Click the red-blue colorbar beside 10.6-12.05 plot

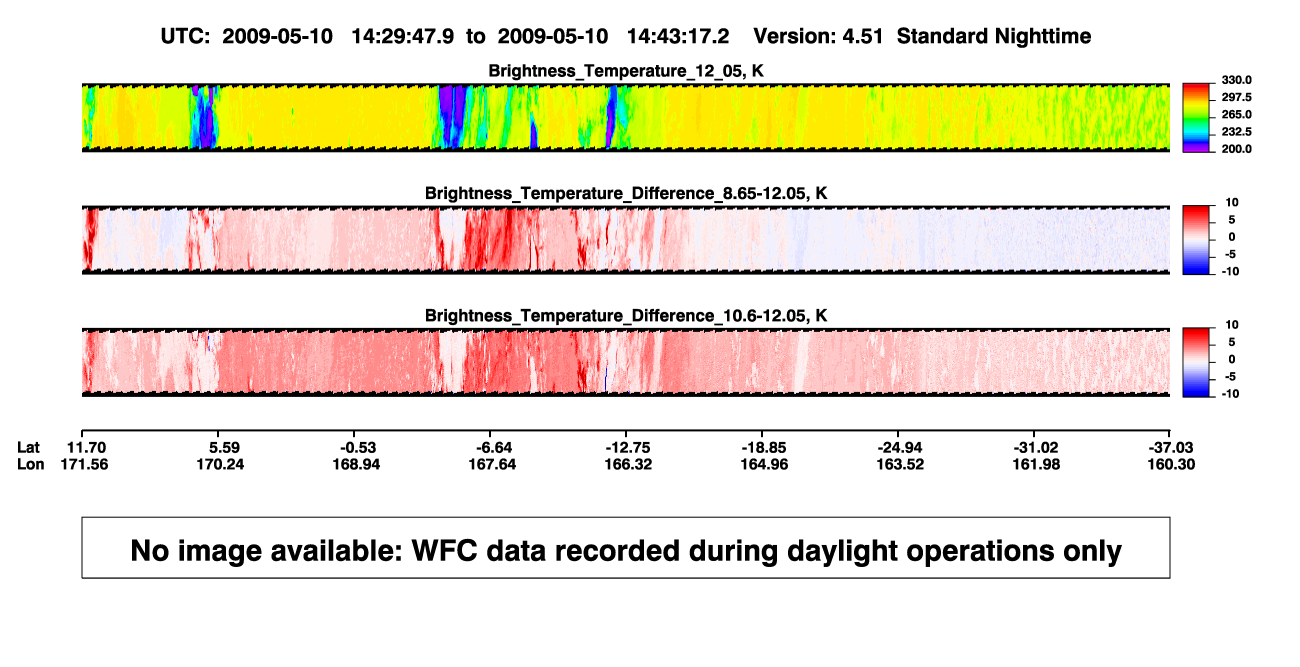pyautogui.click(x=1195, y=361)
